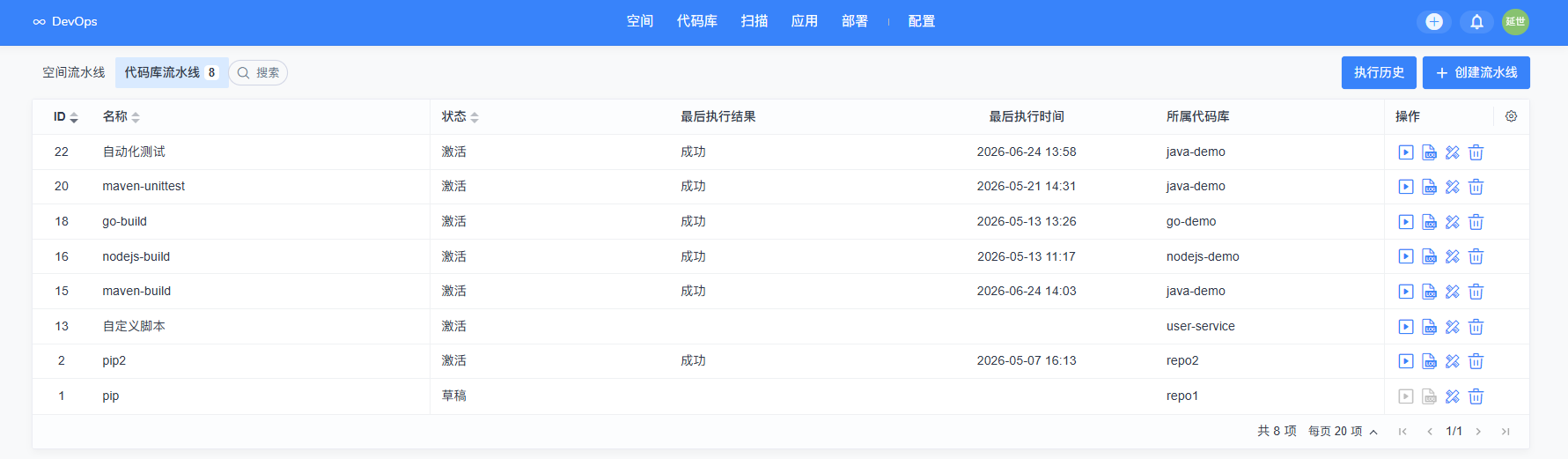This screenshot has height=459, width=1568.
Task: Open the 代码库 menu
Action: pyautogui.click(x=697, y=21)
